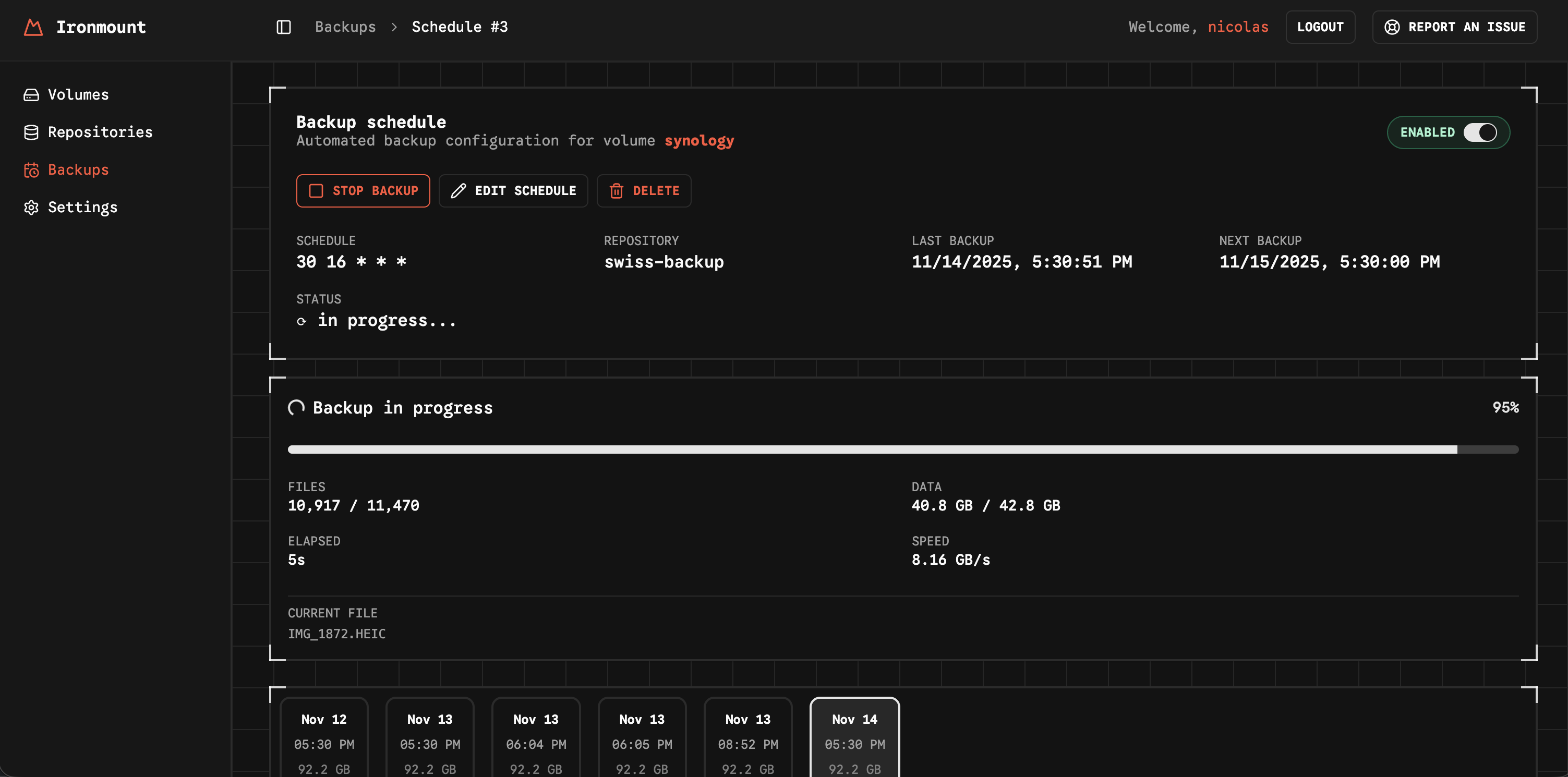Click the Volumes drive icon
The width and height of the screenshot is (1568, 777).
tap(31, 95)
